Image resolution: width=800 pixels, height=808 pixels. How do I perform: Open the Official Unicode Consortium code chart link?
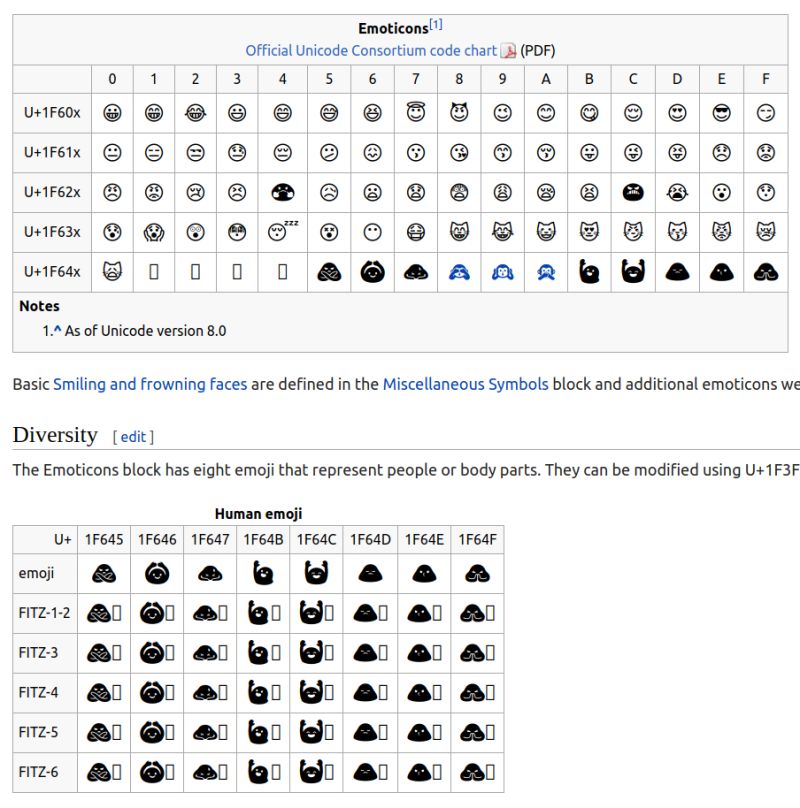click(370, 50)
